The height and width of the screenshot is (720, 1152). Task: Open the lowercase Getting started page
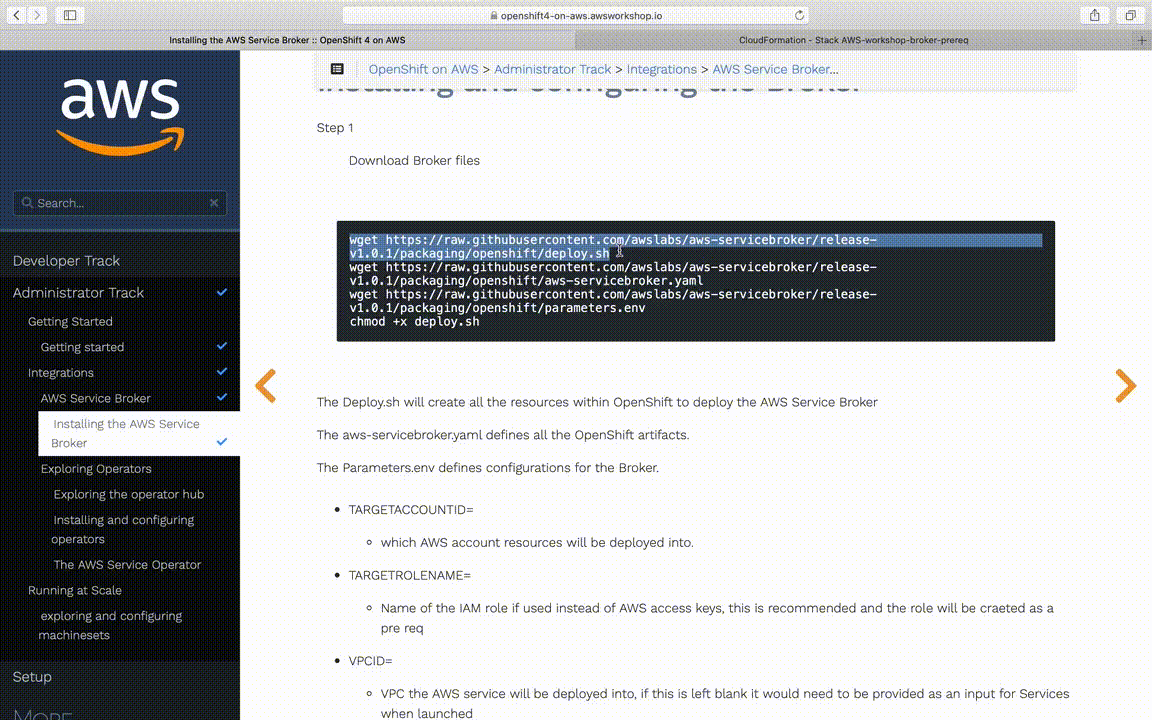82,347
